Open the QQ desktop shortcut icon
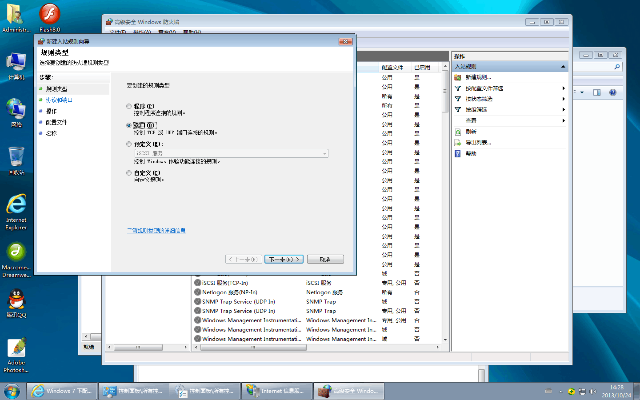Screen dimensions: 640x400 pos(17,301)
